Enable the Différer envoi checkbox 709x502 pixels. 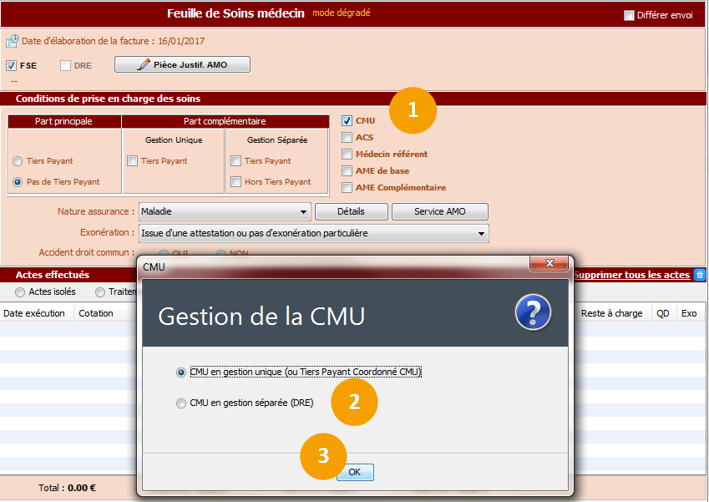pyautogui.click(x=629, y=15)
